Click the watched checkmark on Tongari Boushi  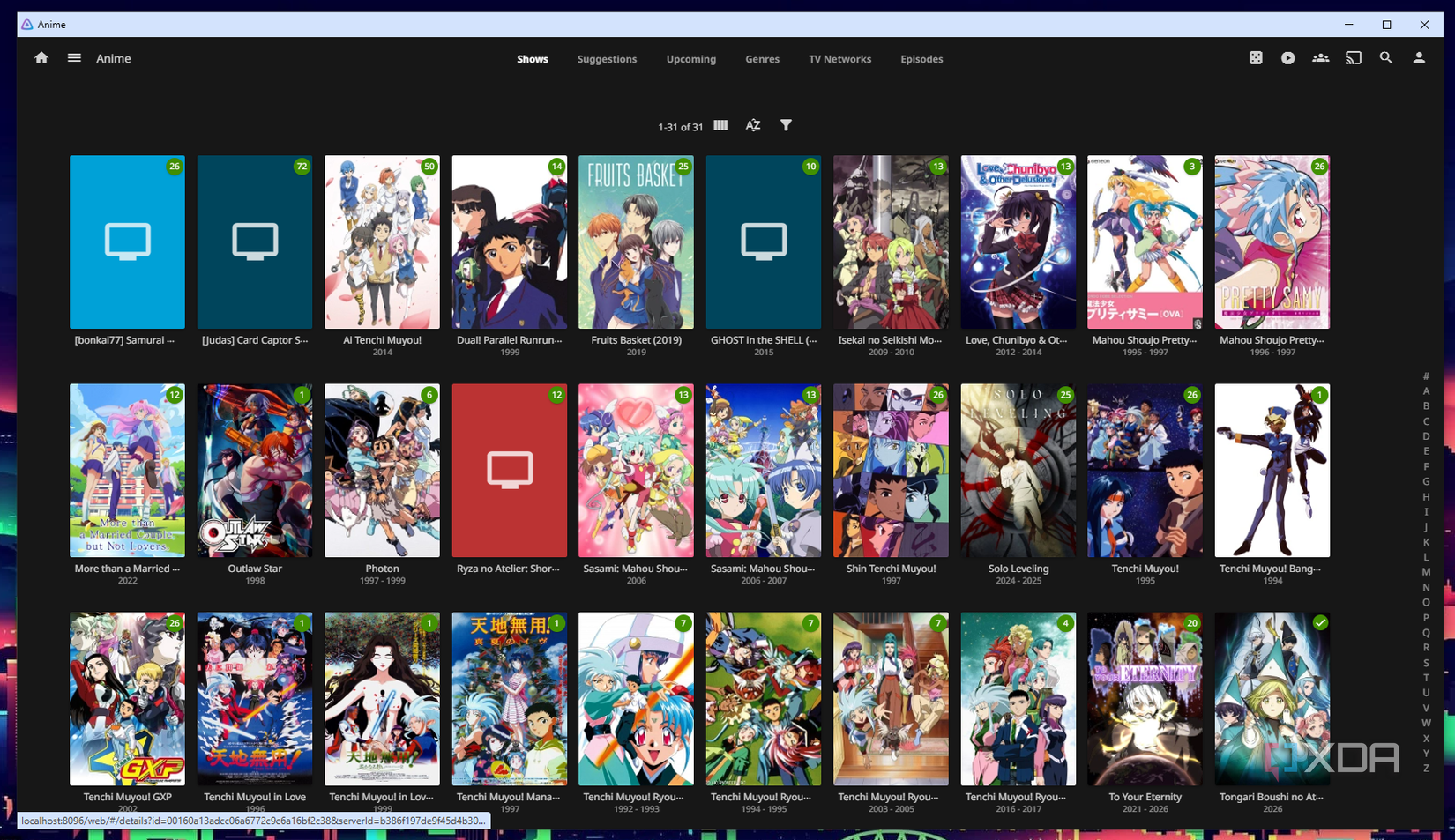(x=1320, y=622)
